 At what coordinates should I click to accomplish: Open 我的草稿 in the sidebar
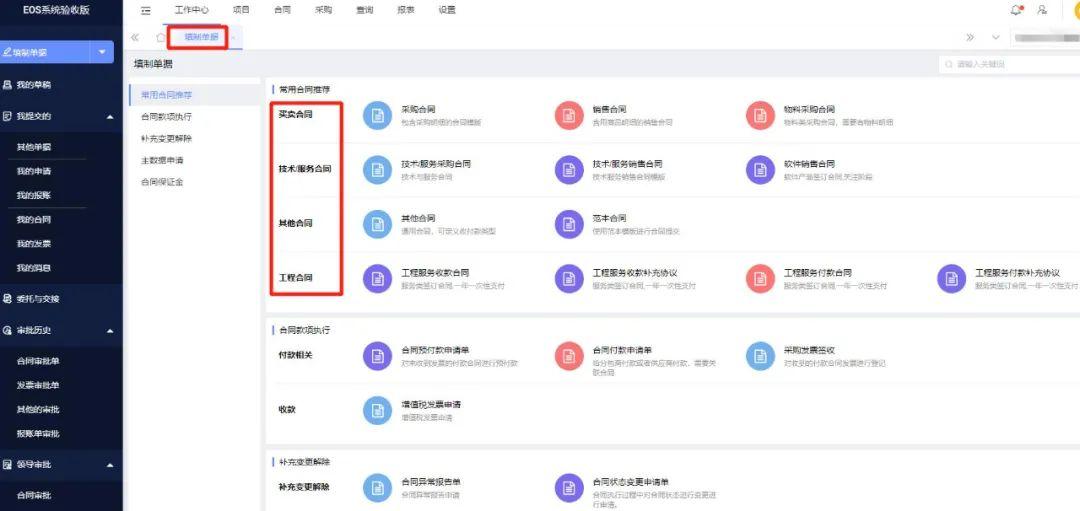click(x=34, y=85)
